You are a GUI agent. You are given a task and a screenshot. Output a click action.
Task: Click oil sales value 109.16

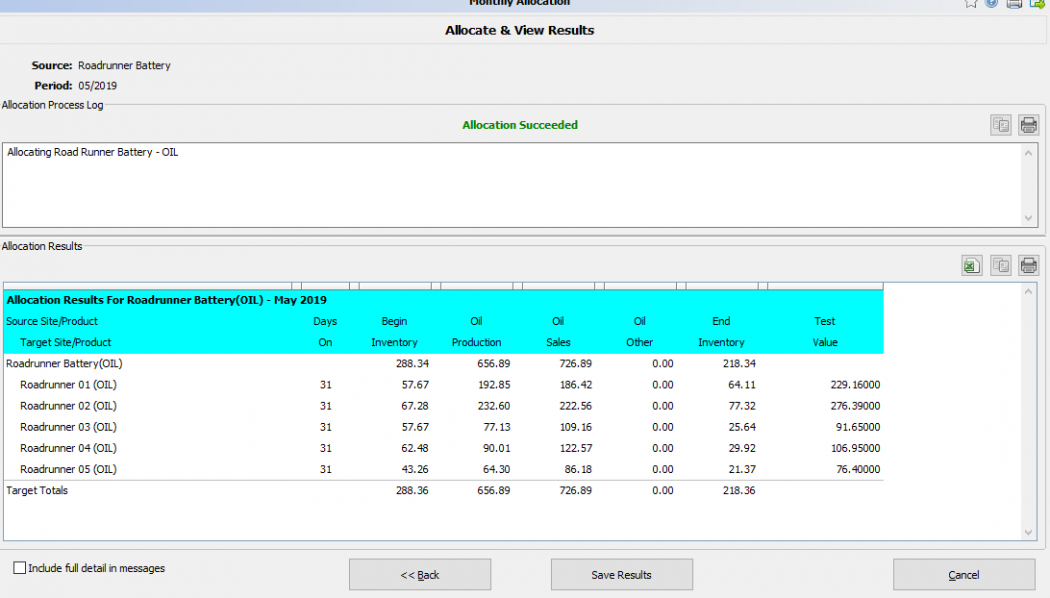coord(575,427)
